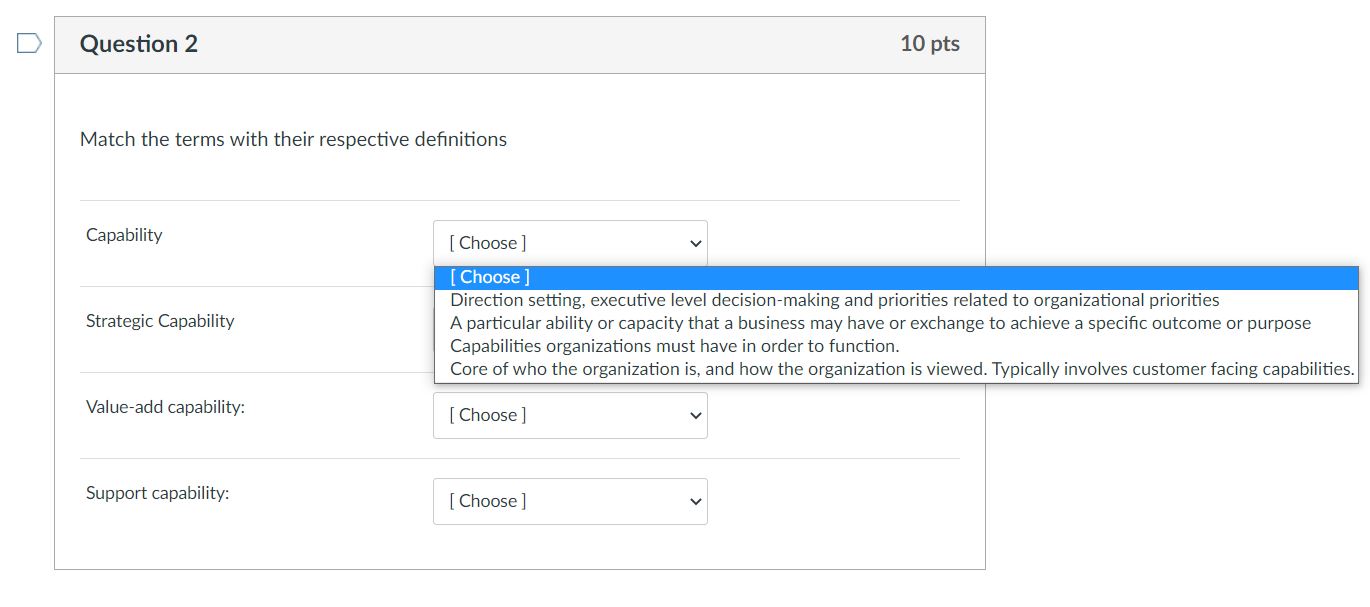Choose 'Capabilities organizations must have' option

click(x=896, y=346)
